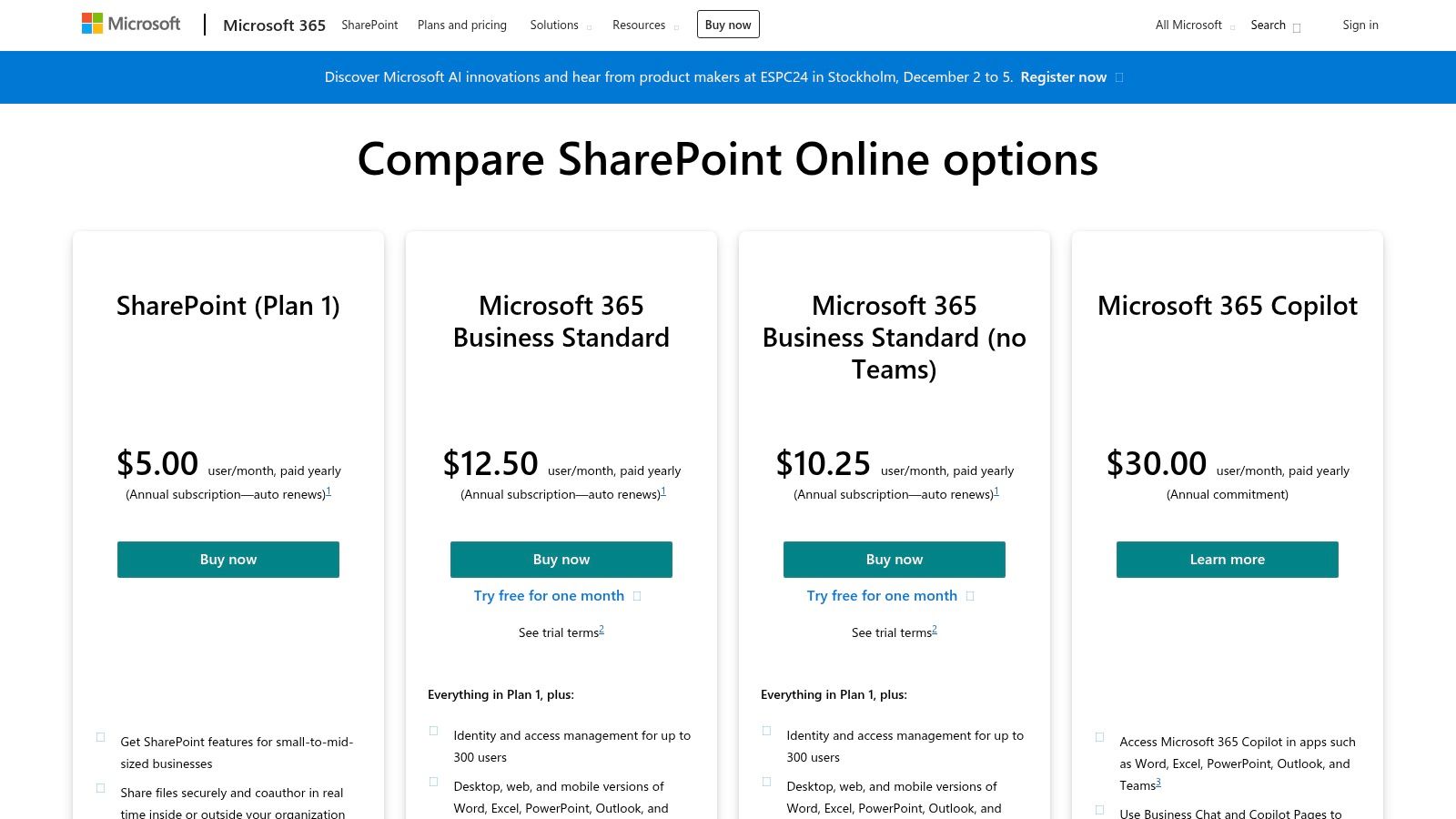
Task: Expand the Resources dropdown
Action: (x=639, y=25)
